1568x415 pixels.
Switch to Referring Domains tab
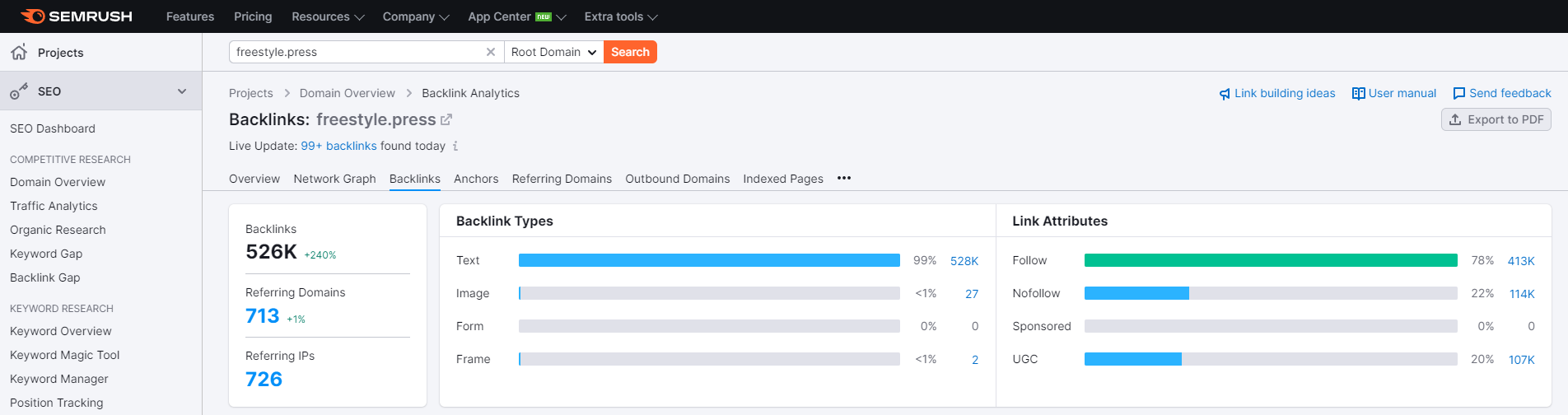click(x=562, y=179)
